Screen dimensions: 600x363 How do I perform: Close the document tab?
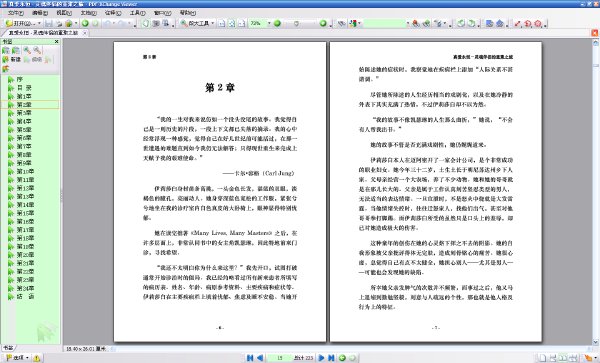(85, 33)
